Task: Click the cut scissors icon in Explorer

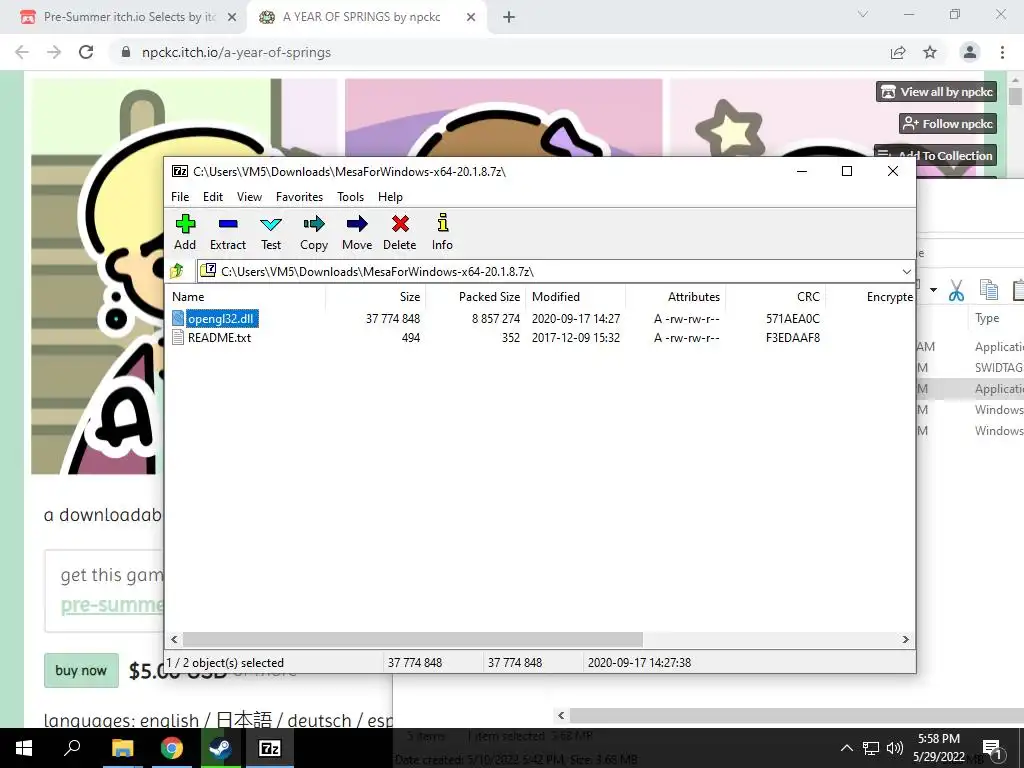Action: coord(956,290)
